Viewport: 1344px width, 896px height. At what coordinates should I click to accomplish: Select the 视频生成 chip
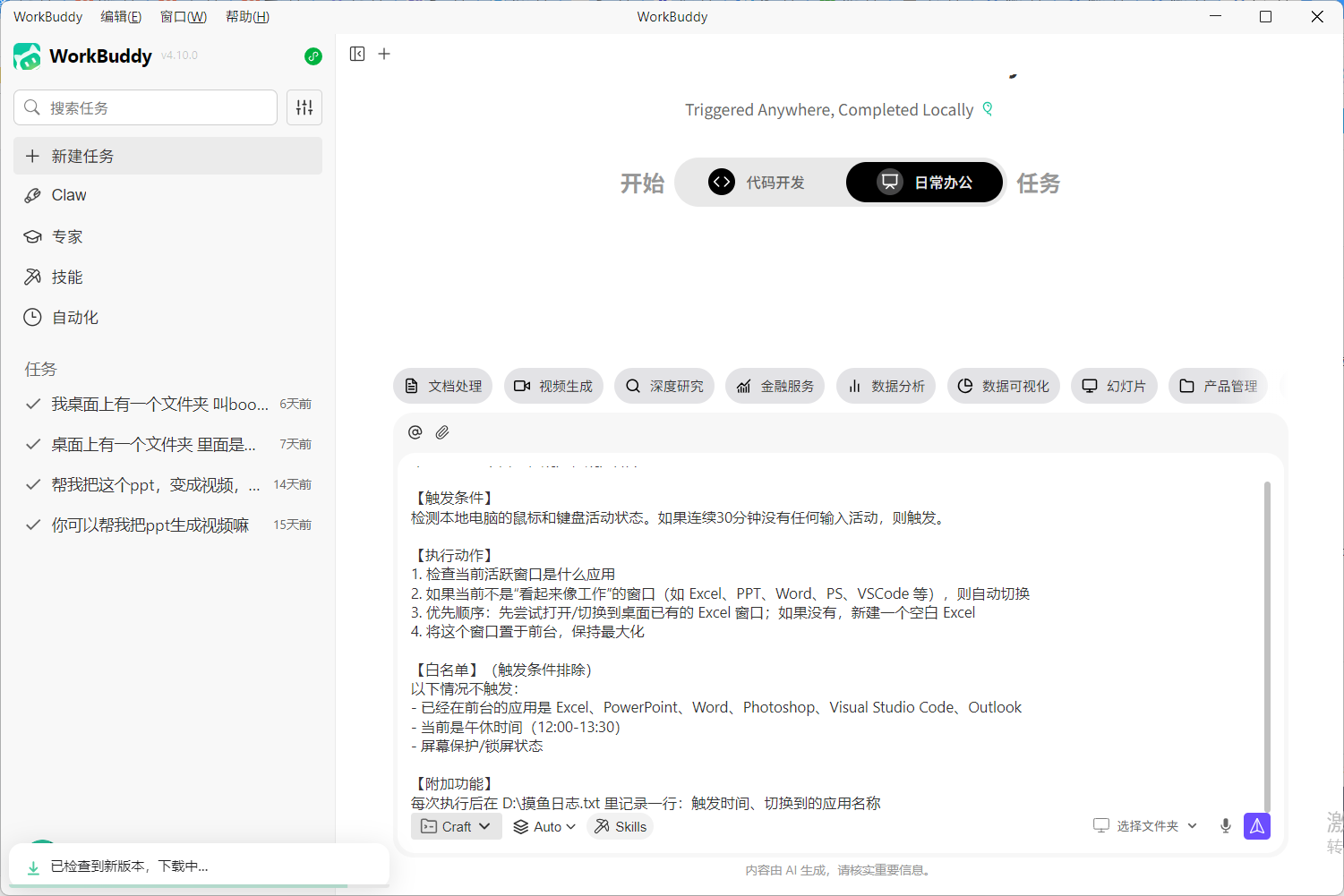click(x=553, y=386)
